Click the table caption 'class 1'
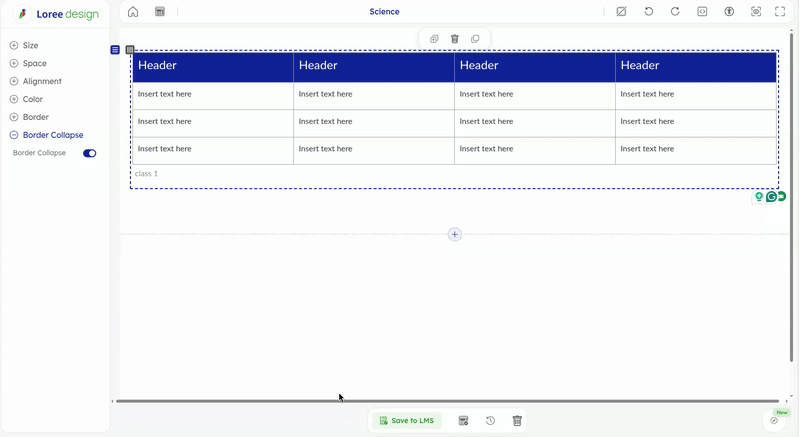 [147, 174]
